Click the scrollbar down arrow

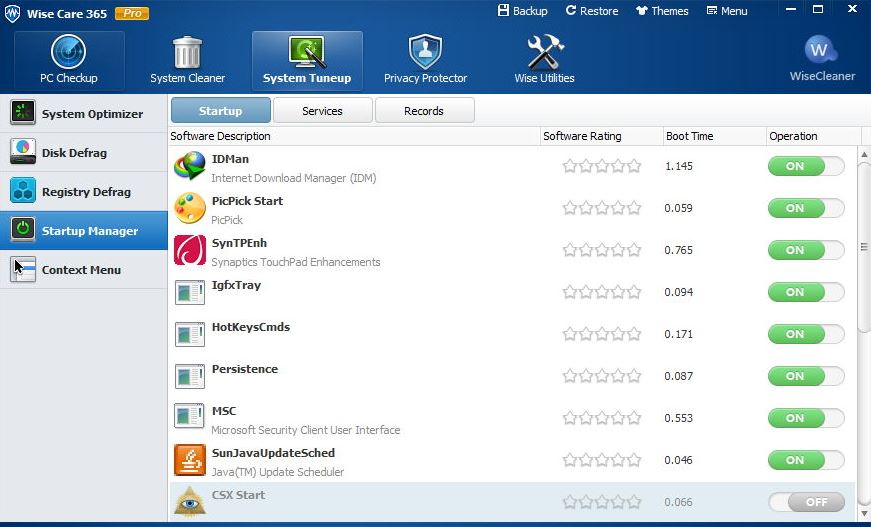[864, 512]
